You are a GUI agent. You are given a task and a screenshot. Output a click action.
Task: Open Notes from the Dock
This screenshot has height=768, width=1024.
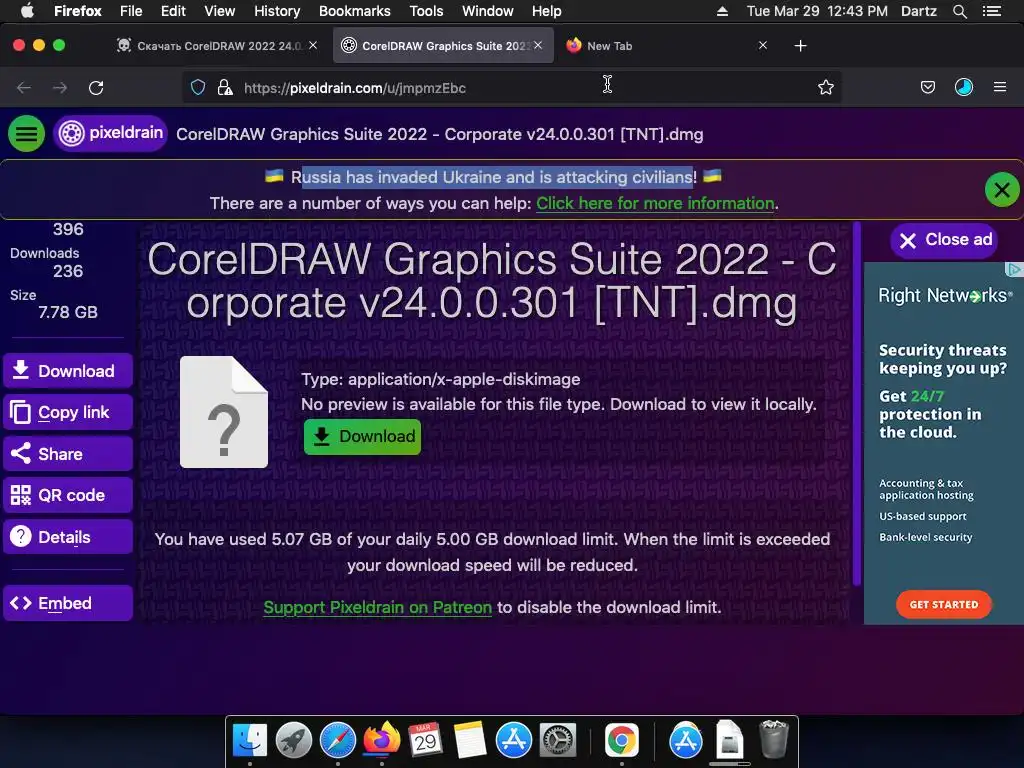click(470, 740)
